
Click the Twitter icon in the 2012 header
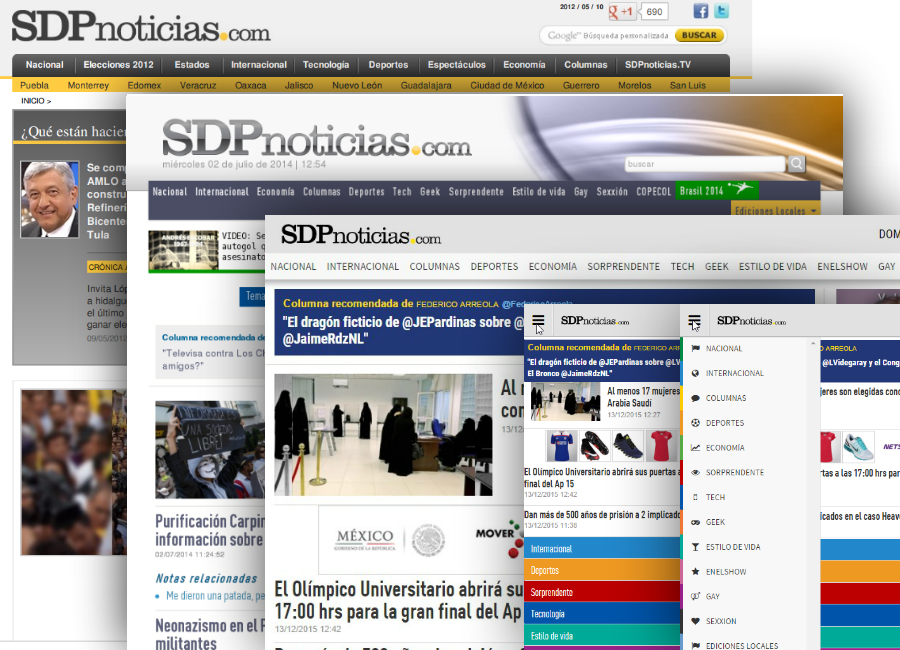(x=721, y=11)
